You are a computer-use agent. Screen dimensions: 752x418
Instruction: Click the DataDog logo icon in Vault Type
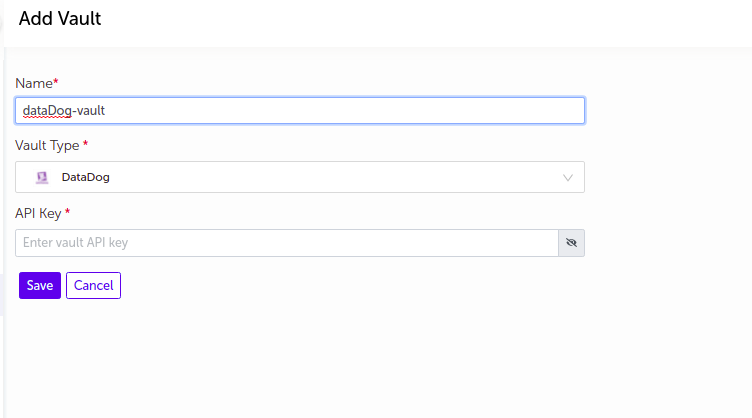click(x=42, y=177)
